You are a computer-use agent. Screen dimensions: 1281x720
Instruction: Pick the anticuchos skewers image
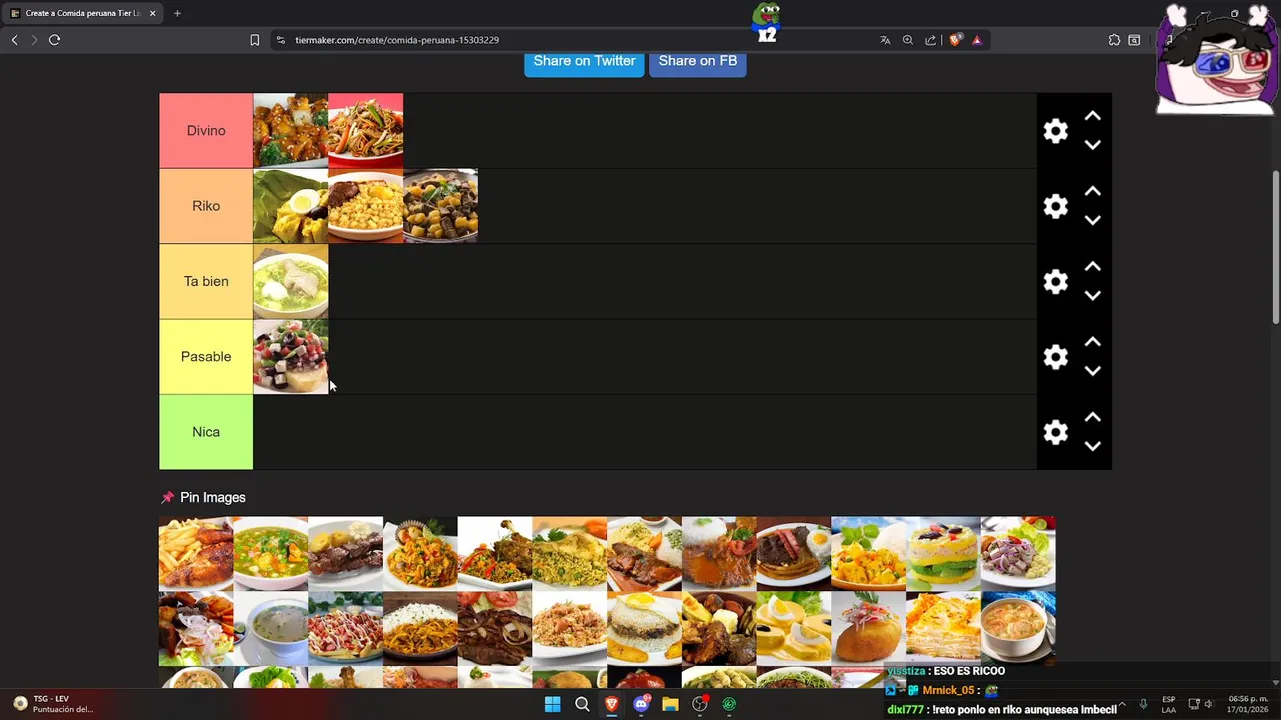pyautogui.click(x=346, y=553)
